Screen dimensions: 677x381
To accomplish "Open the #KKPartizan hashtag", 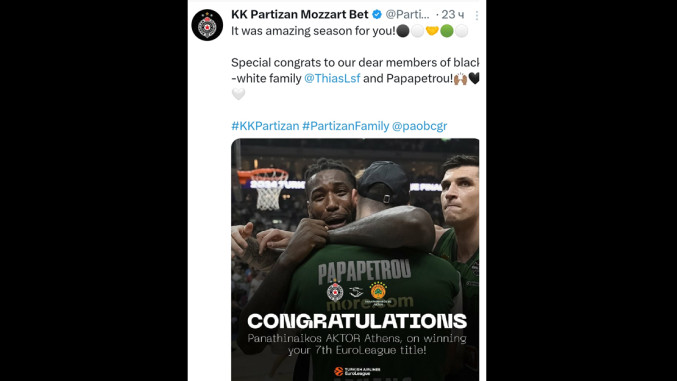I will point(265,126).
